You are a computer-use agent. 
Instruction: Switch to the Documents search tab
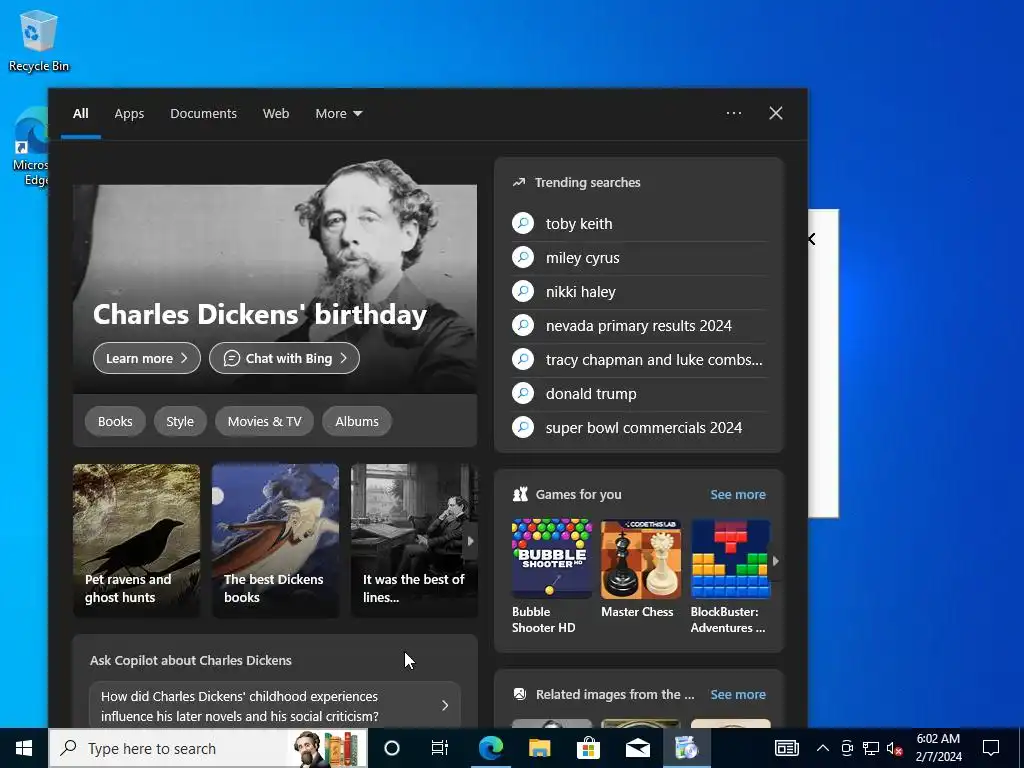coord(203,114)
